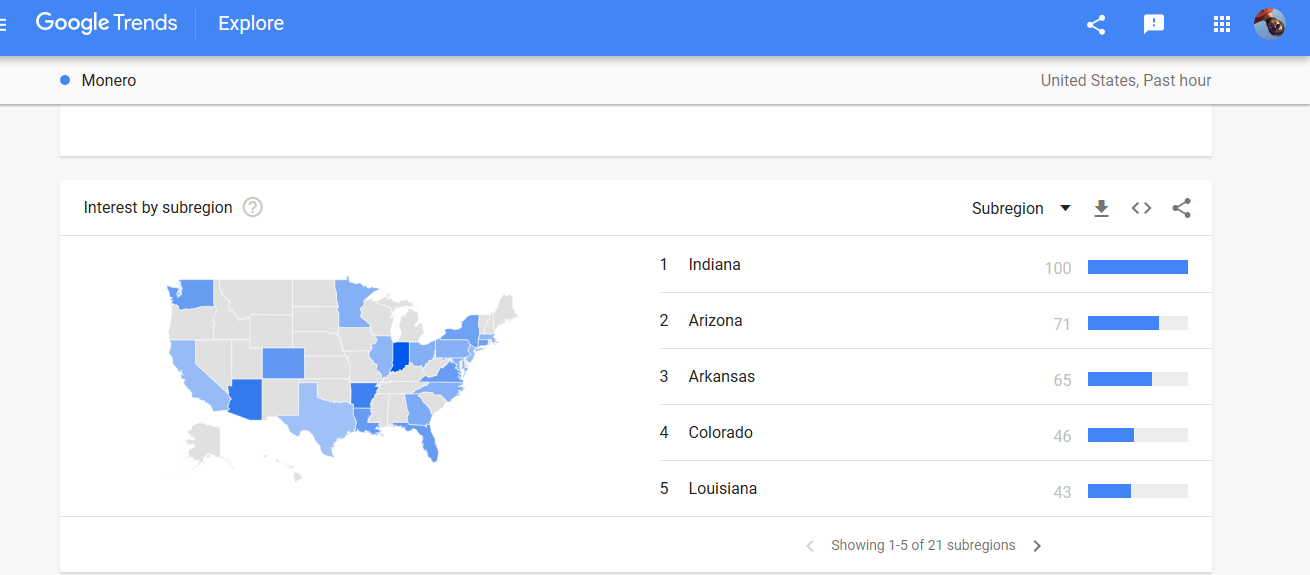Image resolution: width=1310 pixels, height=575 pixels.
Task: Open the hamburger main menu
Action: click(x=4, y=24)
